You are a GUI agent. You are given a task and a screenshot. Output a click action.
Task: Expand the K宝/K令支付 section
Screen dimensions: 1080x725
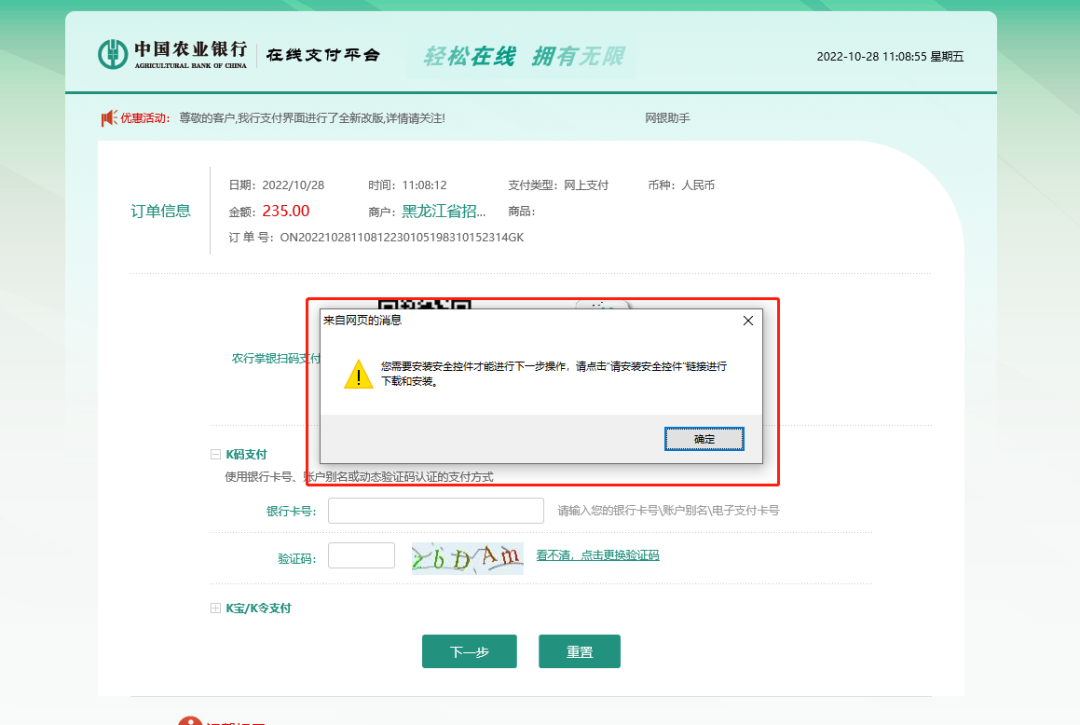(x=216, y=608)
